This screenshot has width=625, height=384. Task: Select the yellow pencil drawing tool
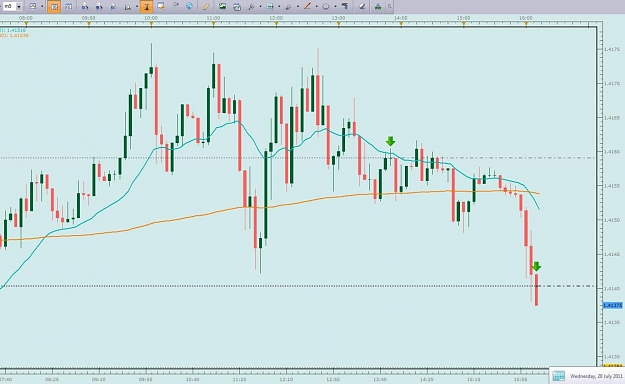[206, 6]
